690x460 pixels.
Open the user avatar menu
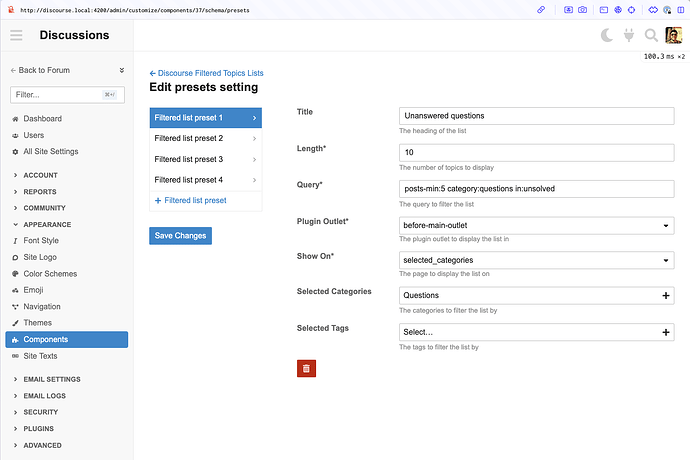[x=673, y=35]
